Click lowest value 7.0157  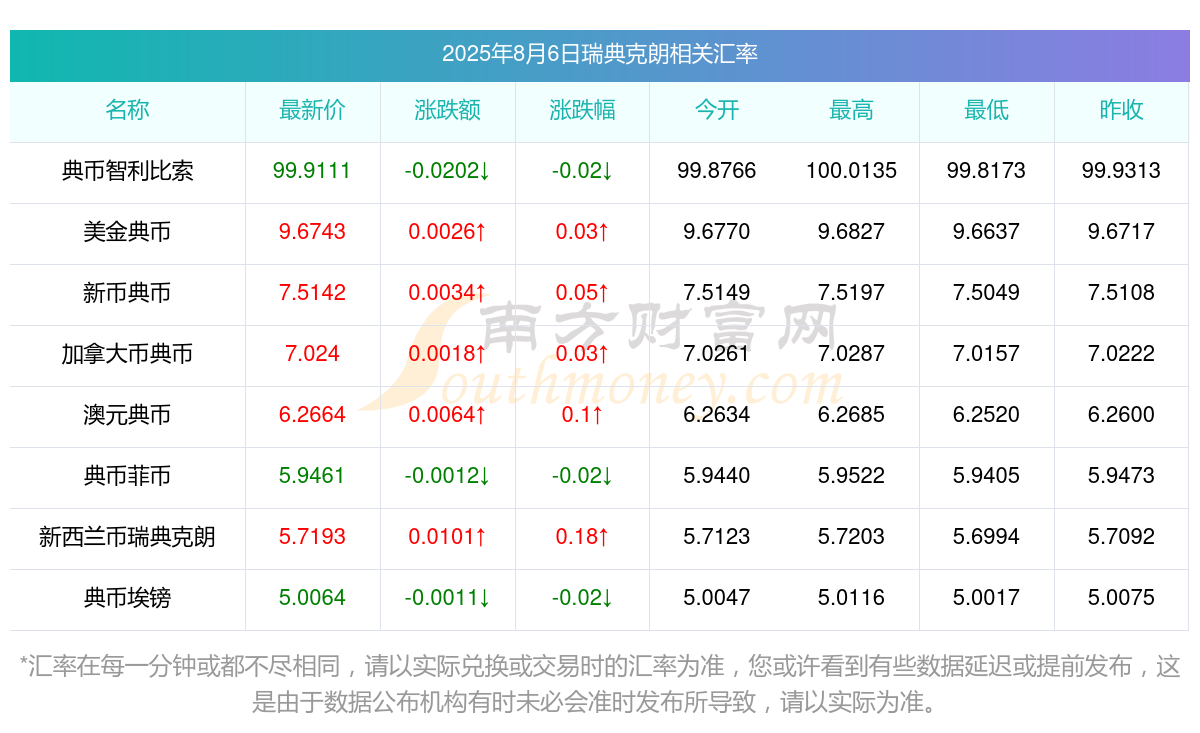(x=986, y=354)
